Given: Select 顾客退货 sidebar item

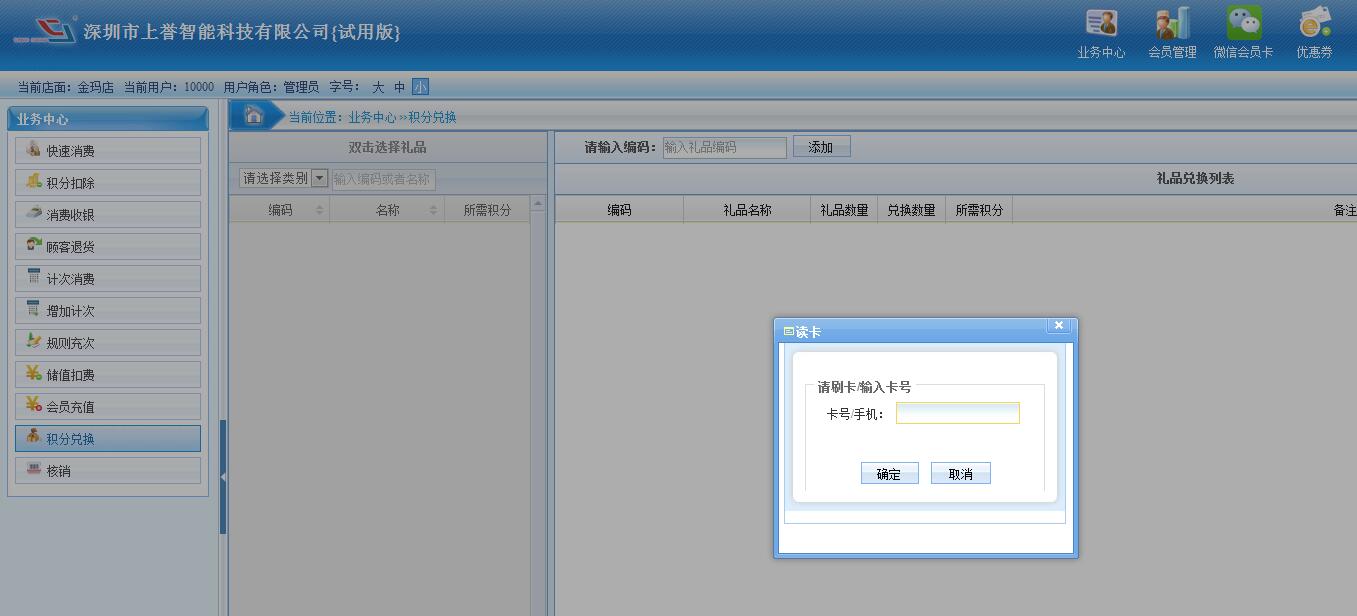Looking at the screenshot, I should point(108,247).
